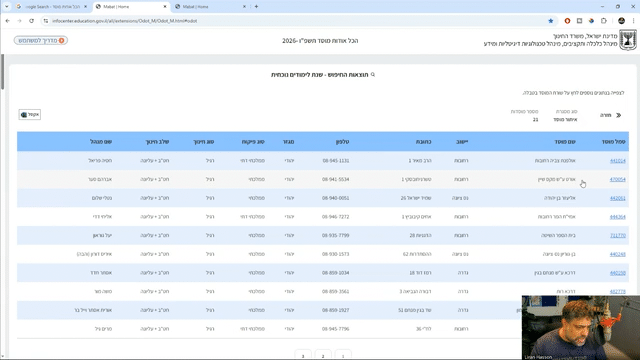Switch to the second Mabat | Home tab

211,7
